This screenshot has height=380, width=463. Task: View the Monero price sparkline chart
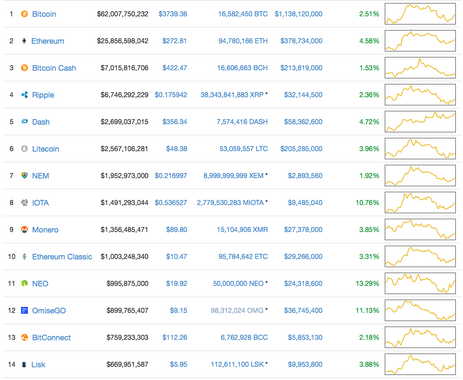click(420, 229)
